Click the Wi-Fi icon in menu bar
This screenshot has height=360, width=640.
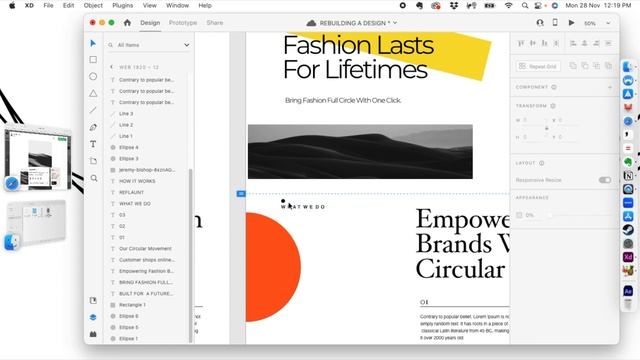[509, 5]
